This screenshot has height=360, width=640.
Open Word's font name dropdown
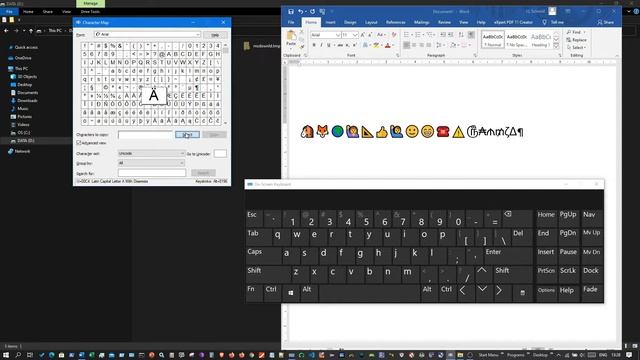click(338, 35)
